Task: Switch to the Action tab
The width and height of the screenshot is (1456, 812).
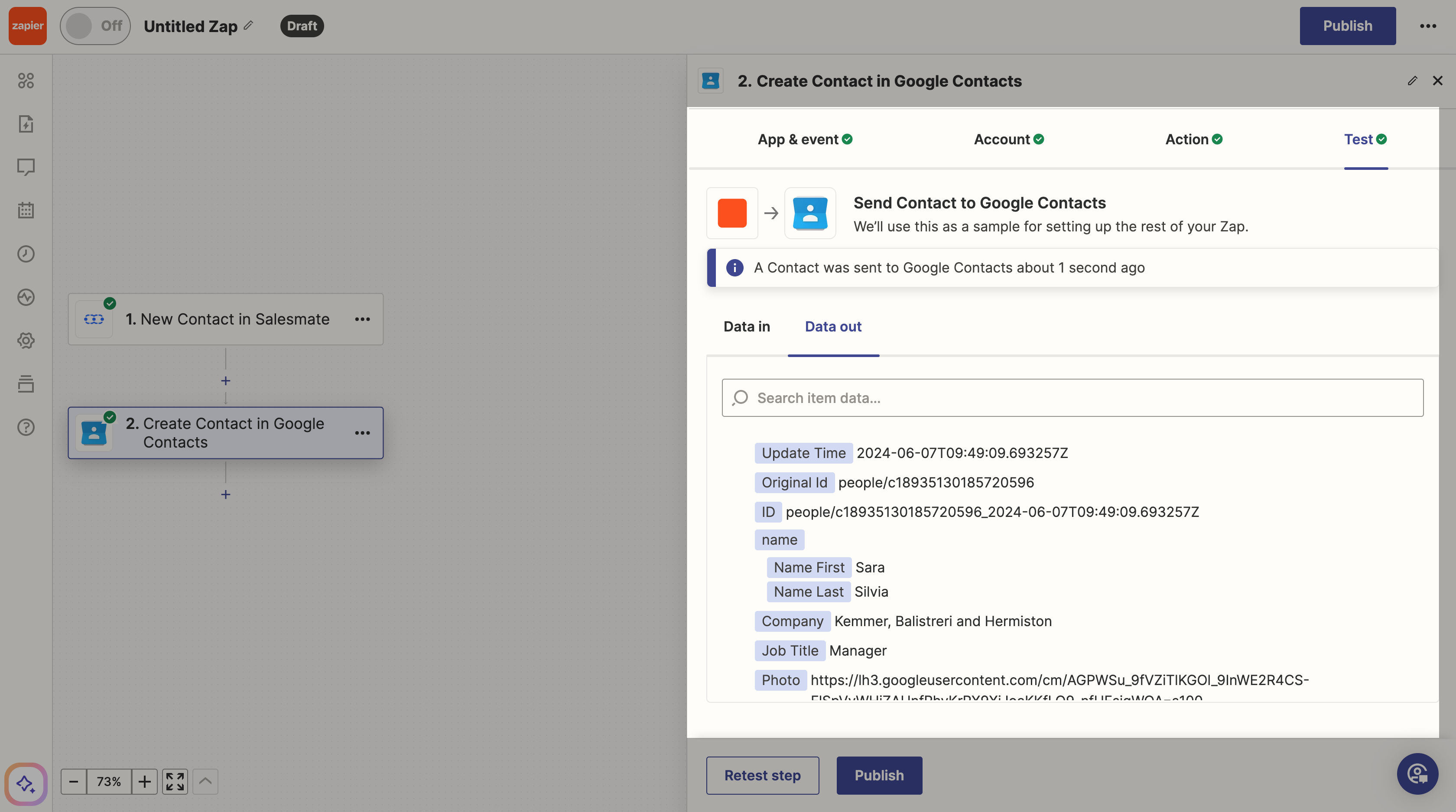Action: [x=1194, y=140]
